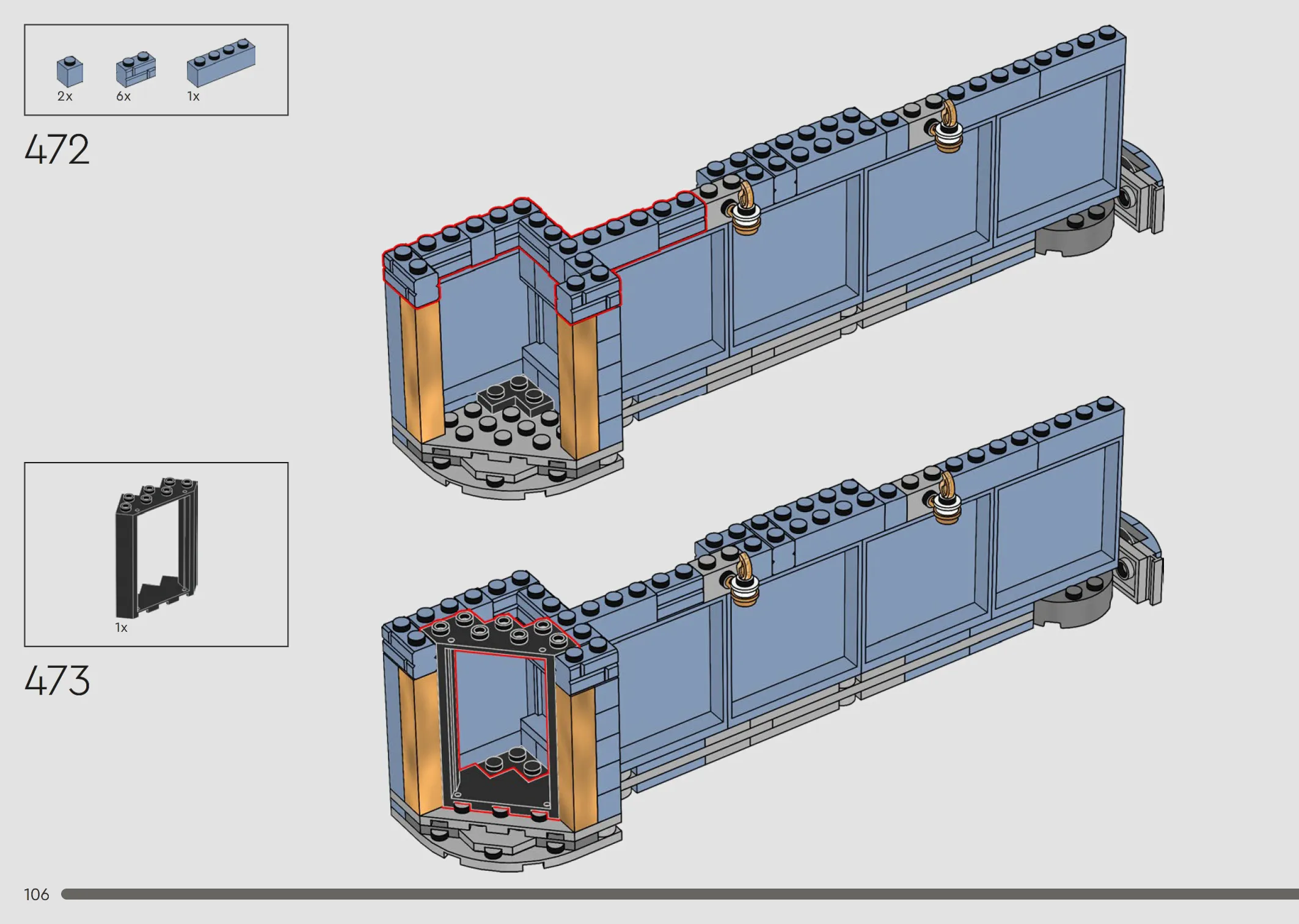Image resolution: width=1299 pixels, height=924 pixels.
Task: Click the 1x2 masonry brick part image
Action: tap(136, 69)
